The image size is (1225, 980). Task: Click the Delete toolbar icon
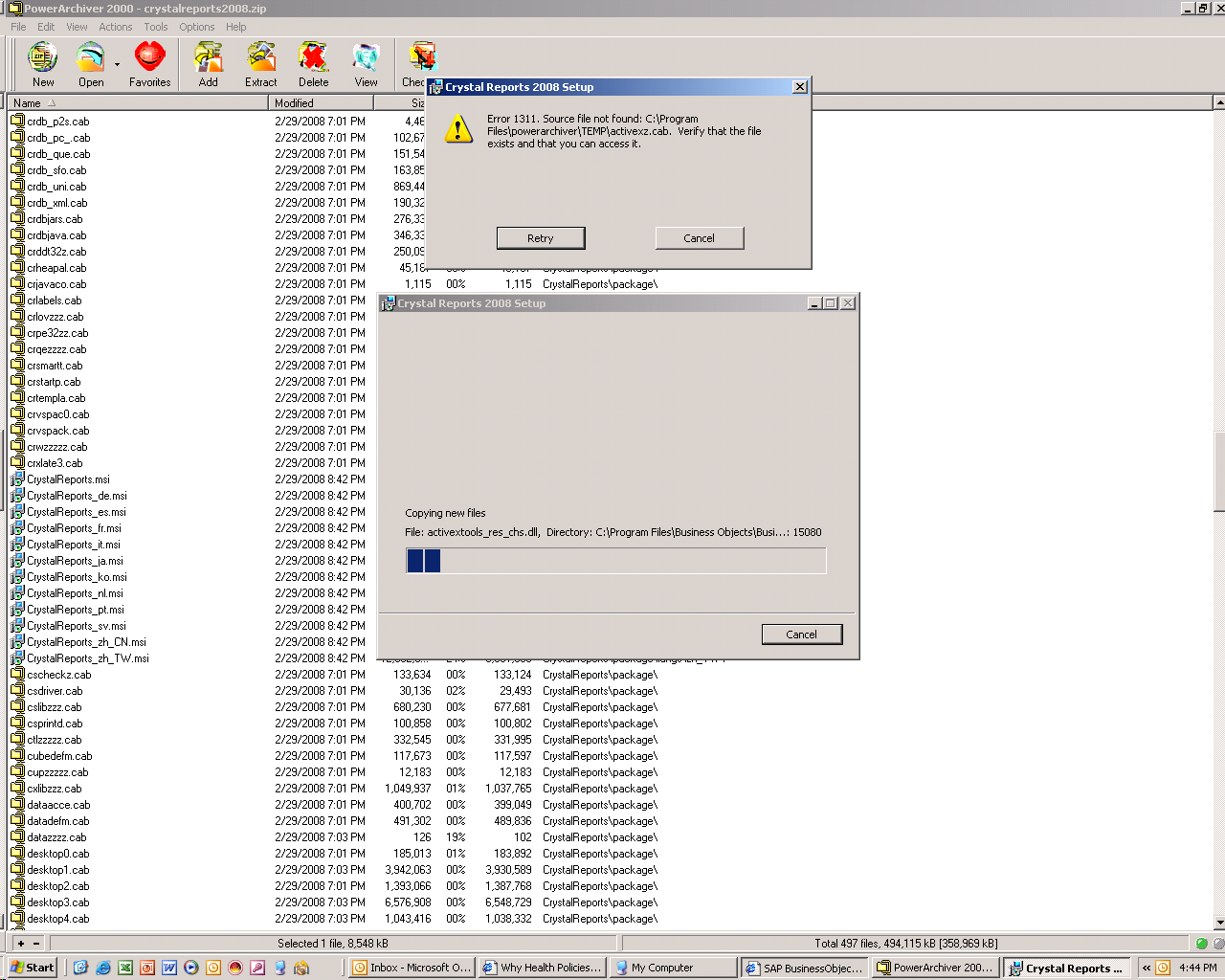314,58
